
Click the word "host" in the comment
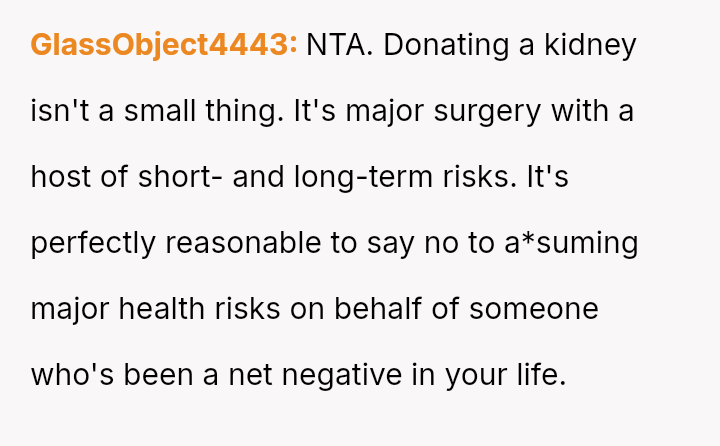tap(61, 177)
